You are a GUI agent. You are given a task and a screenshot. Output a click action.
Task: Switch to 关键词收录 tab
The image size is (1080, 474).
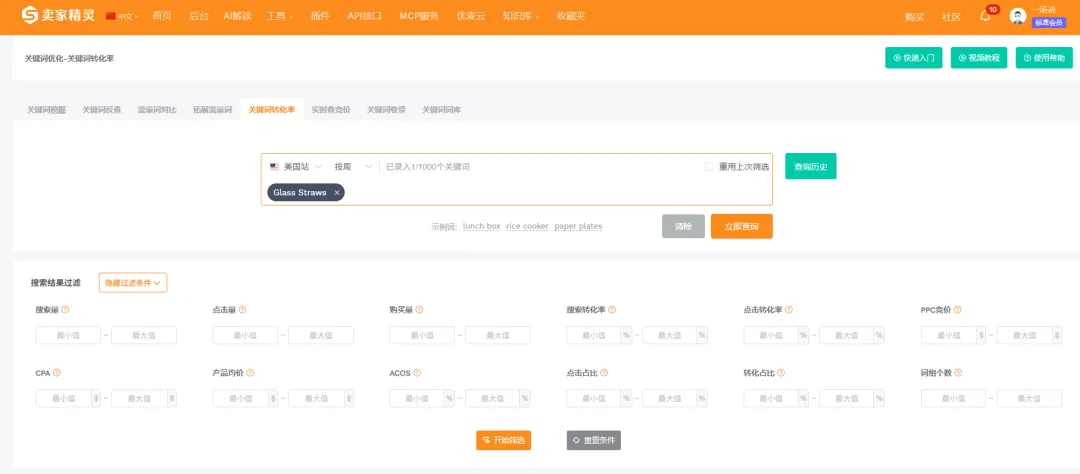[x=386, y=110]
